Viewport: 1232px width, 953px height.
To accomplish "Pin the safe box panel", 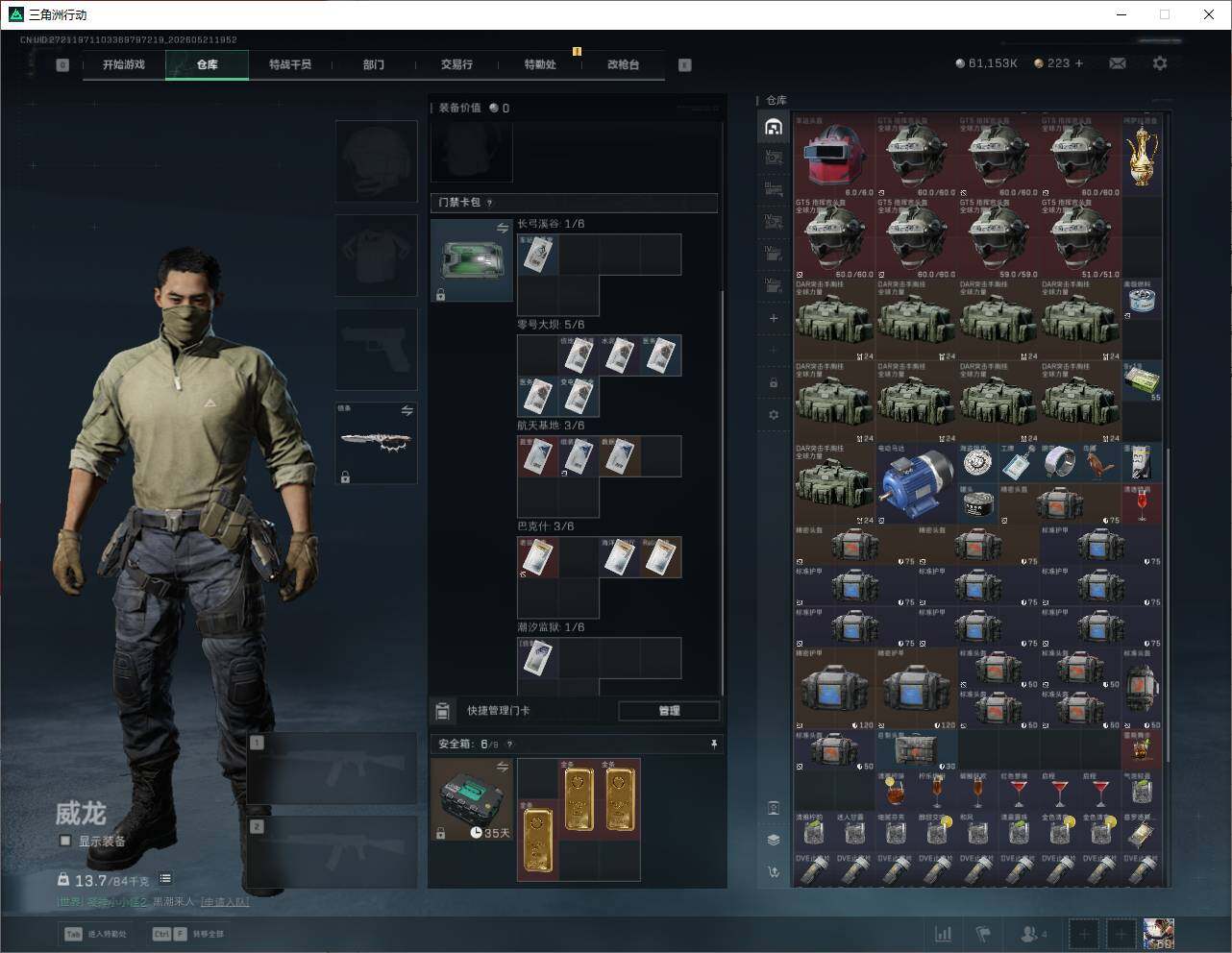I will 714,745.
